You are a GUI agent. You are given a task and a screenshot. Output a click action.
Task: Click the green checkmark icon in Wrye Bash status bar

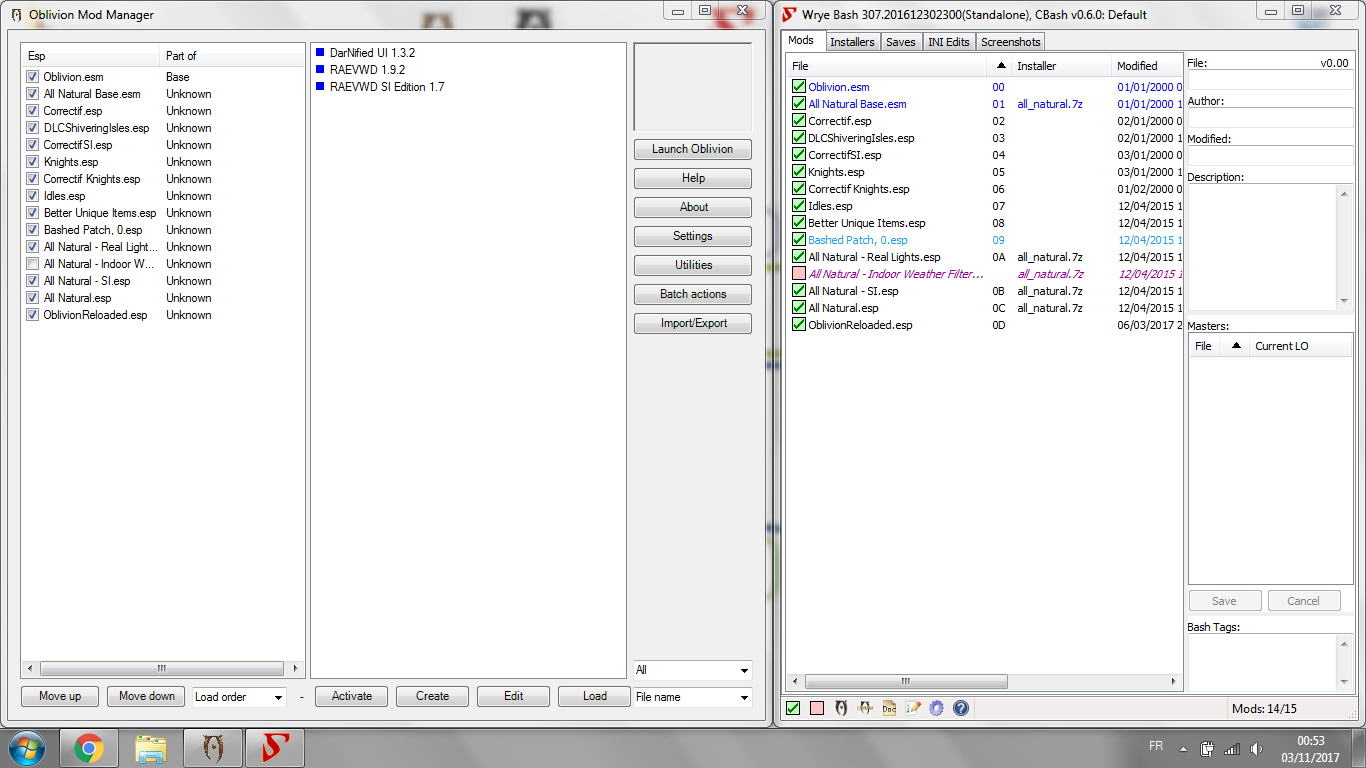tap(793, 708)
